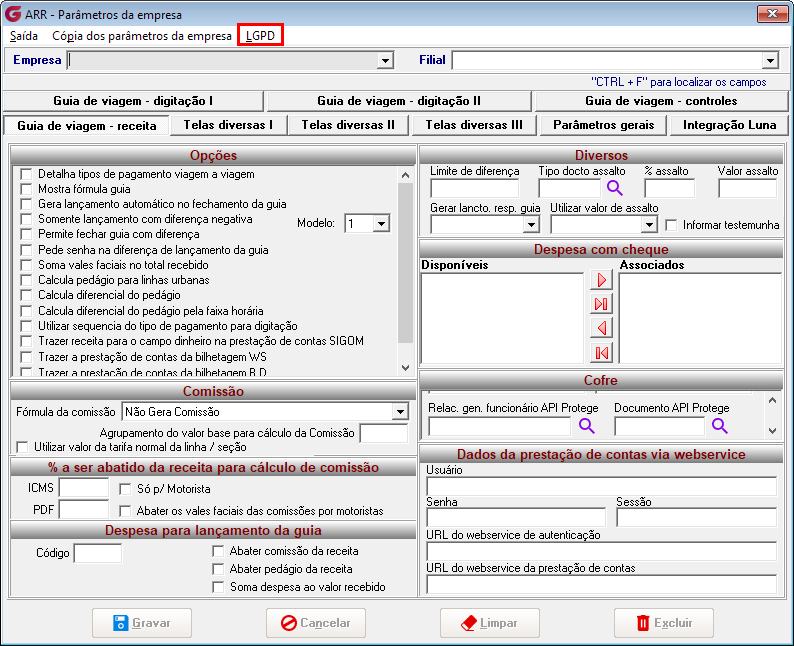Click the Usuário webservice field

point(601,486)
